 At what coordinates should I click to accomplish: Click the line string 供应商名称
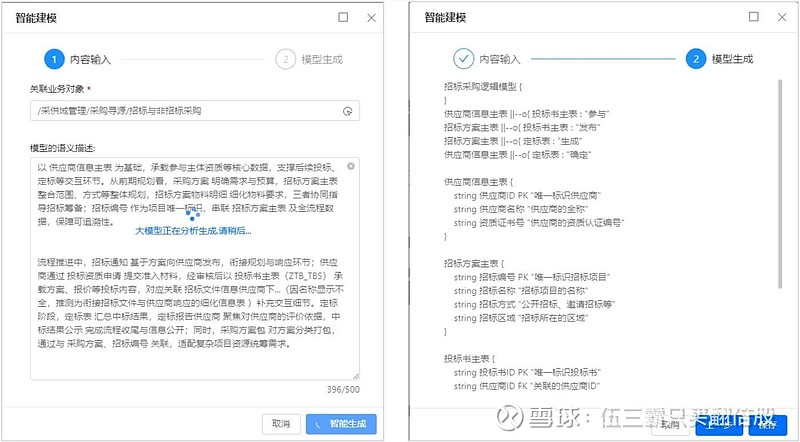[521, 209]
